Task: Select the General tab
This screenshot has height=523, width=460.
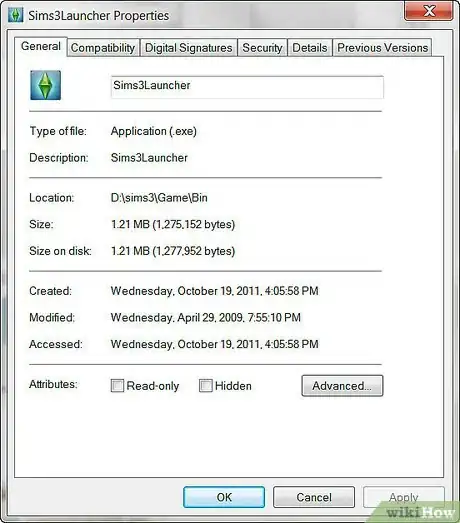Action: pyautogui.click(x=41, y=46)
